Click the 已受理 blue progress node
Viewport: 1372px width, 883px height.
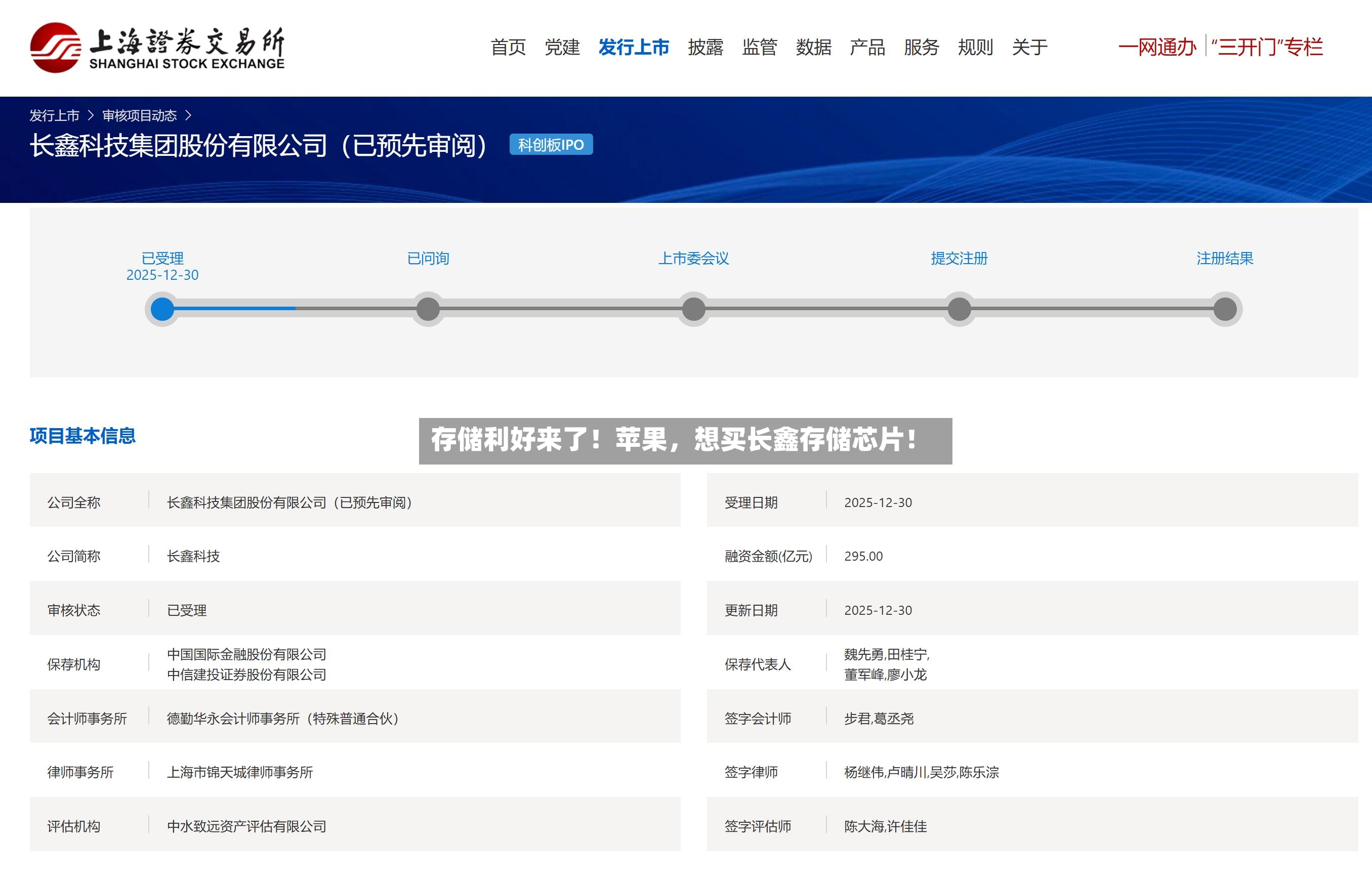(162, 309)
